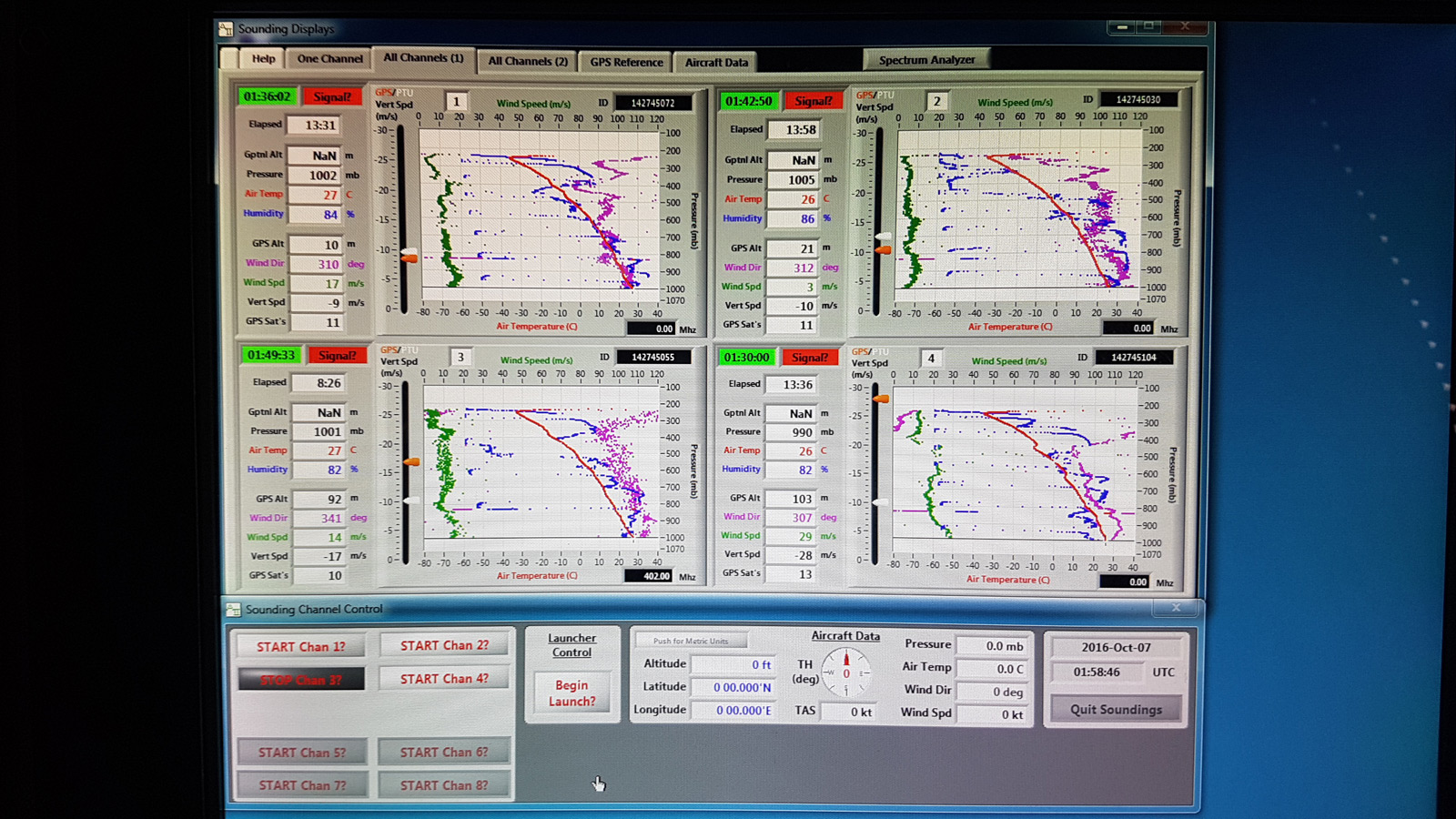Click channel 4 Pressure value 990
Image resolution: width=1456 pixels, height=819 pixels.
pos(792,432)
